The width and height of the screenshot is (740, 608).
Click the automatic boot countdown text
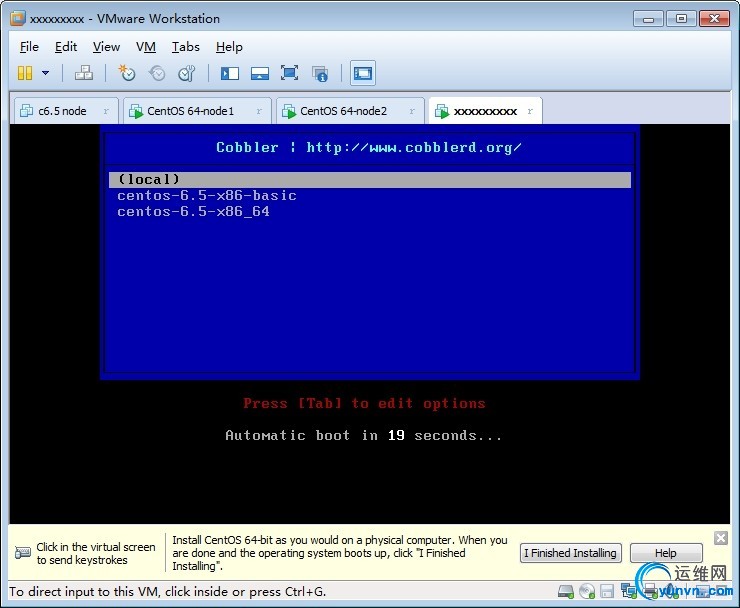[363, 435]
